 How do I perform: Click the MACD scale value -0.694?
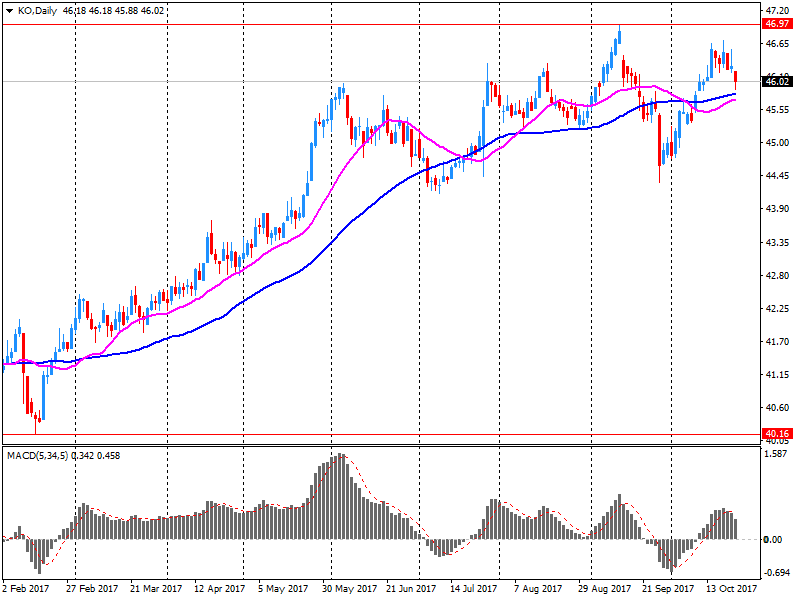(777, 573)
